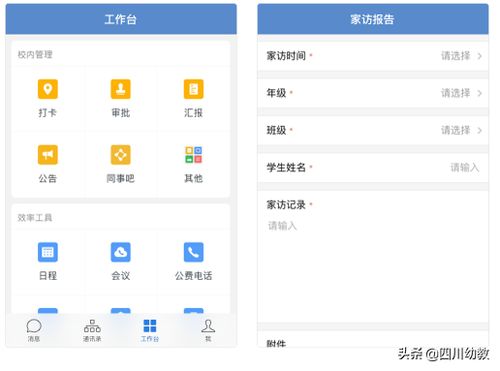This screenshot has width=500, height=371.
Task: Expand the 年级 请选择 chevron
Action: (x=480, y=93)
